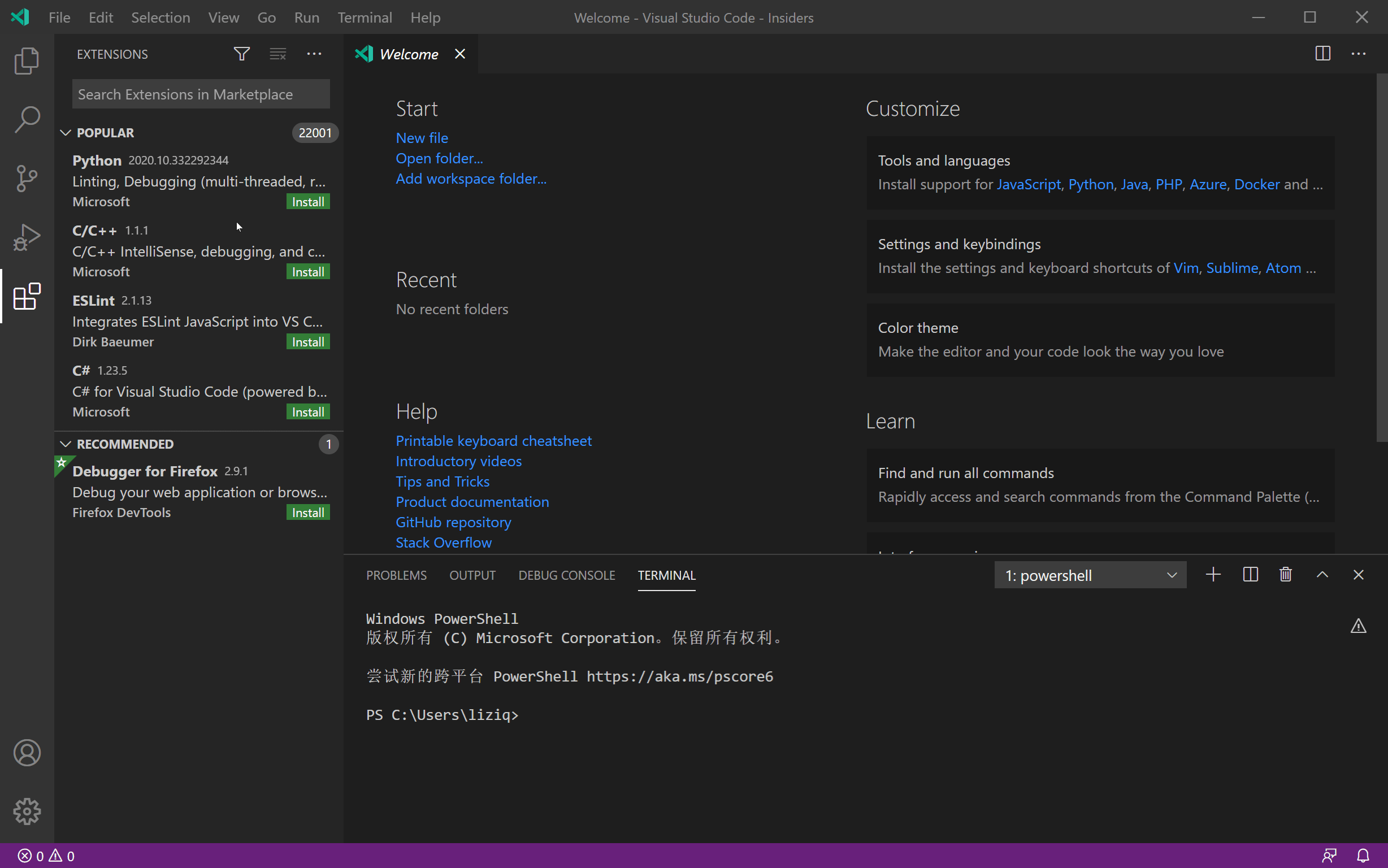Screen dimensions: 1388x868
Task: Clear the extensions search results icon
Action: 277,53
